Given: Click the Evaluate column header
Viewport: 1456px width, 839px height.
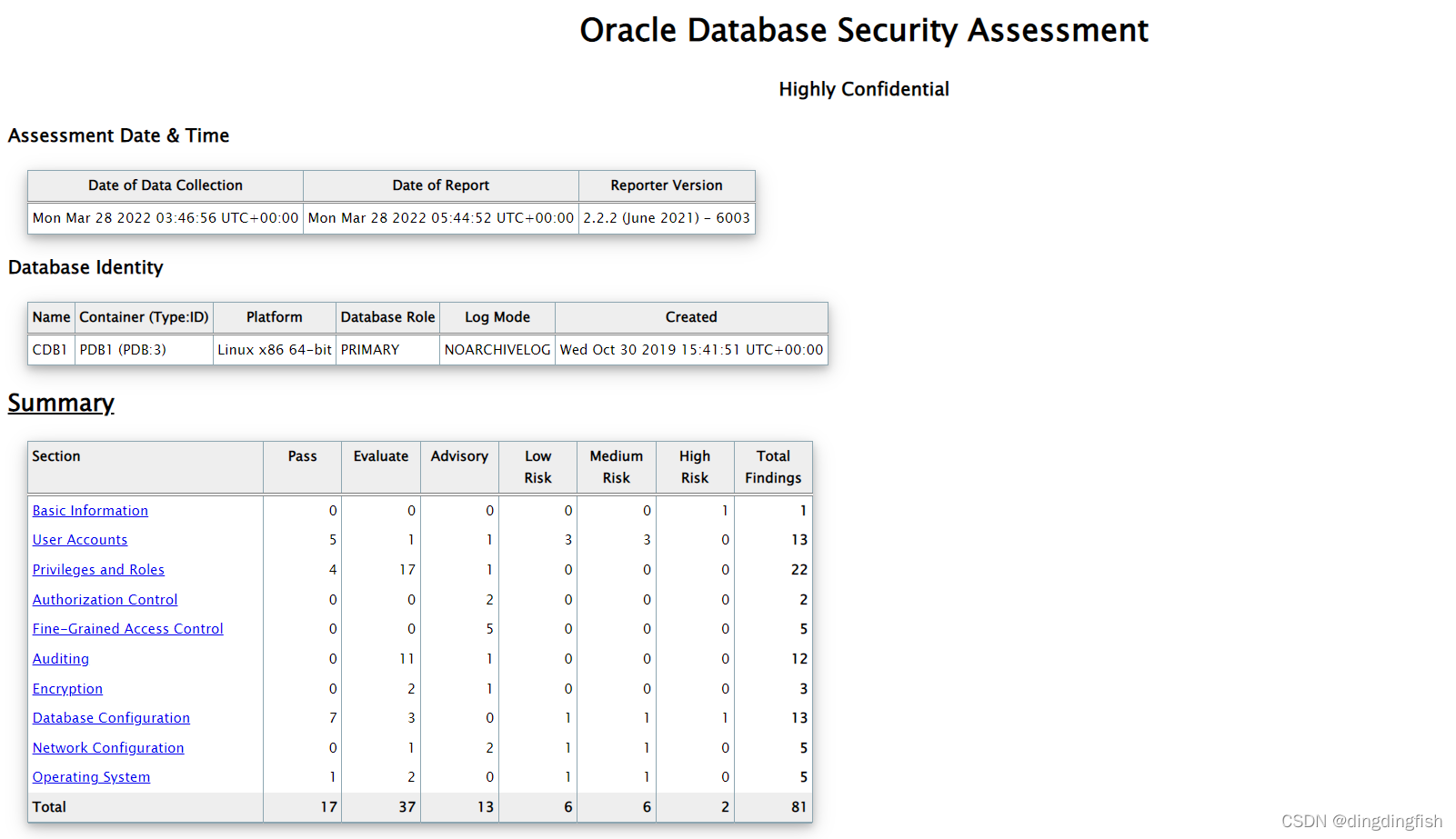Looking at the screenshot, I should (x=381, y=467).
